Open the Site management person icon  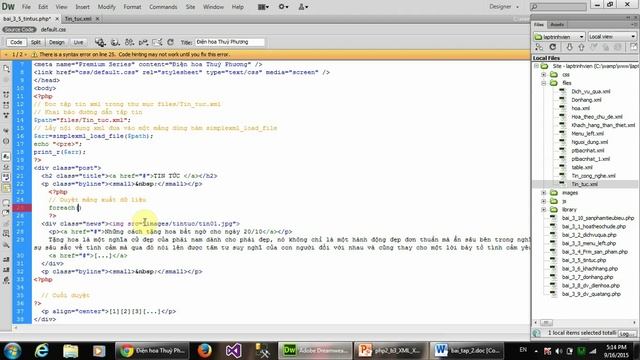click(x=303, y=7)
